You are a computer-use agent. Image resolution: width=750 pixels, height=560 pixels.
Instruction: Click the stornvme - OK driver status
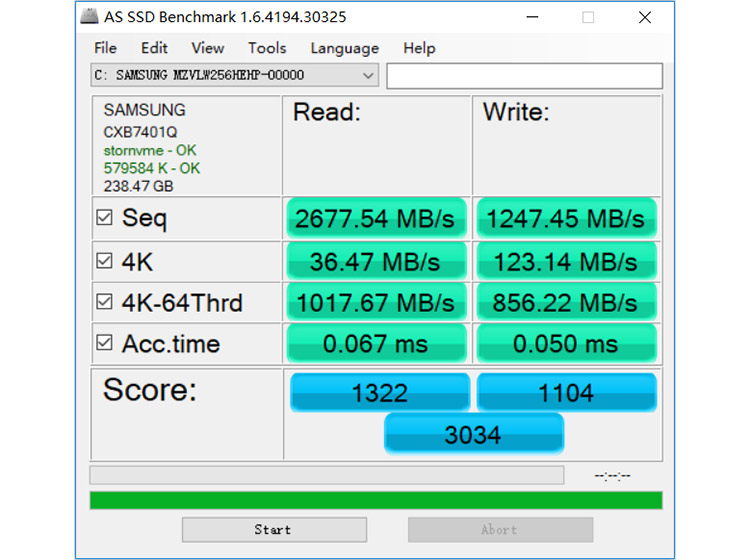[150, 151]
